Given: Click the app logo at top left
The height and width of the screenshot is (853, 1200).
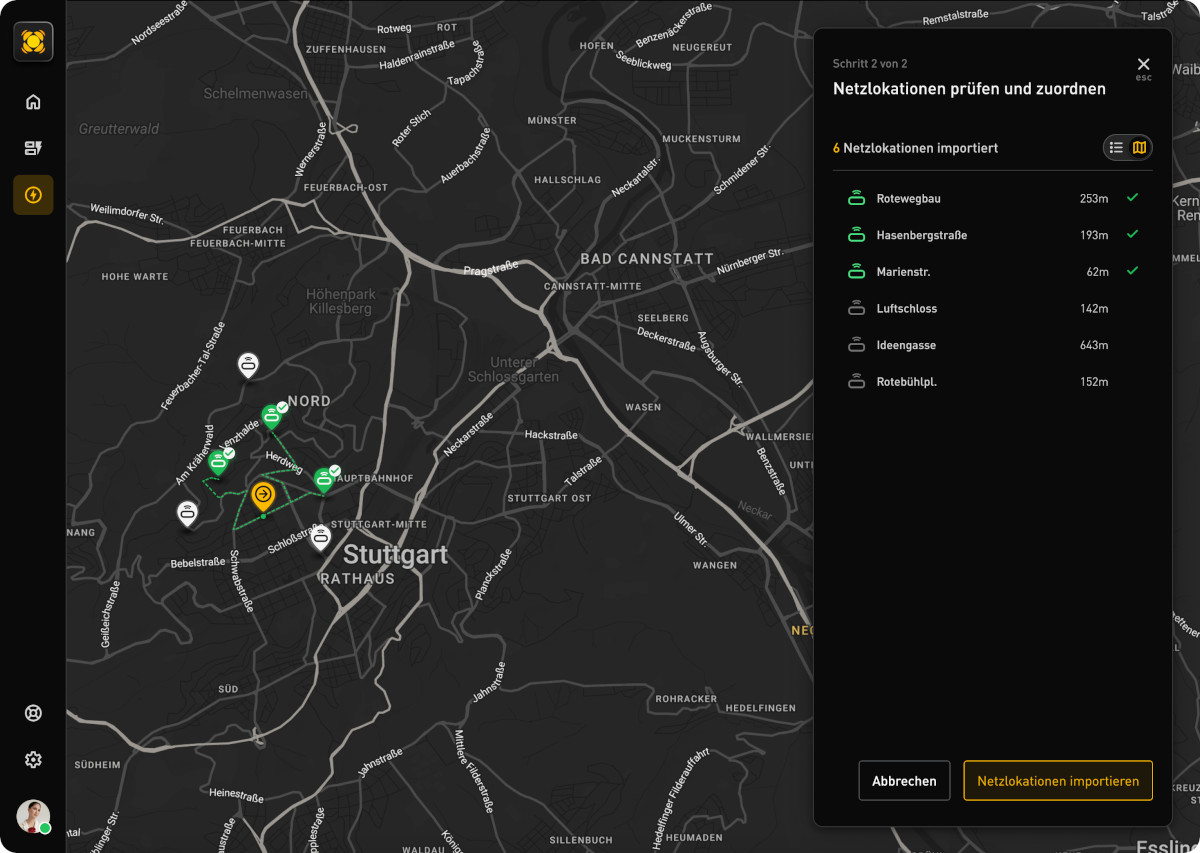Looking at the screenshot, I should [x=33, y=42].
